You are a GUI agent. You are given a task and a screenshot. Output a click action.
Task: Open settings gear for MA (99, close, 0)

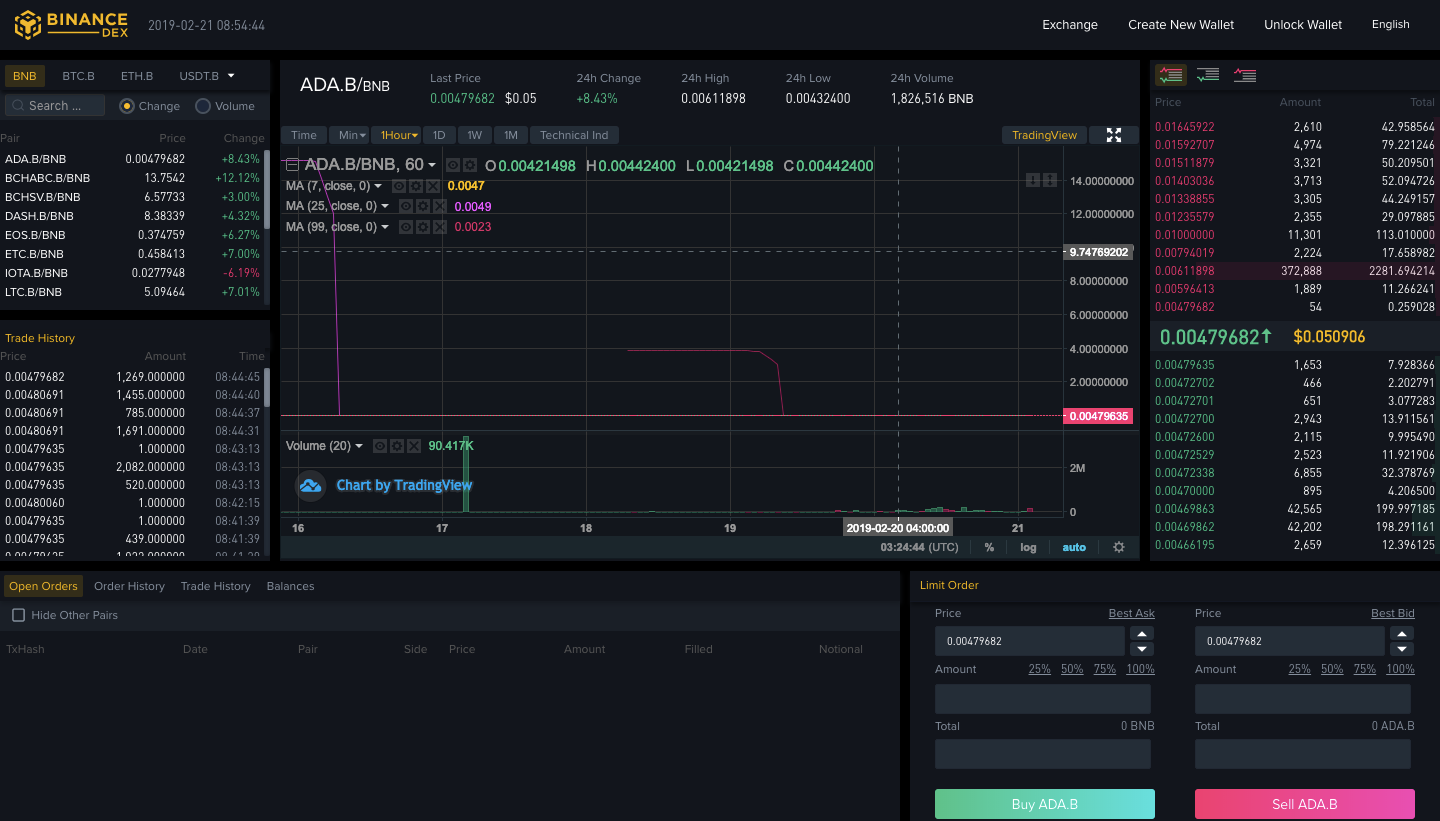(x=422, y=227)
